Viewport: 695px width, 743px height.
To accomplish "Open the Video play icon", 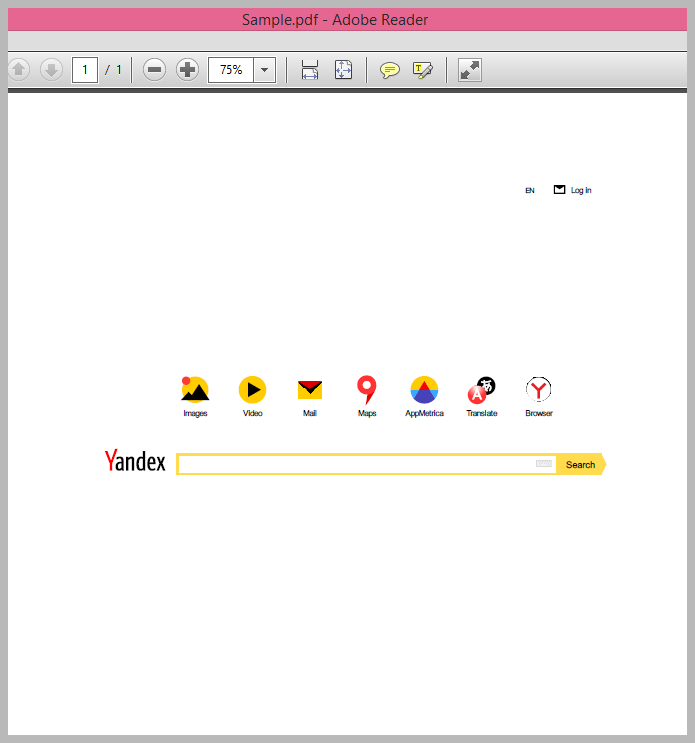I will (x=253, y=390).
